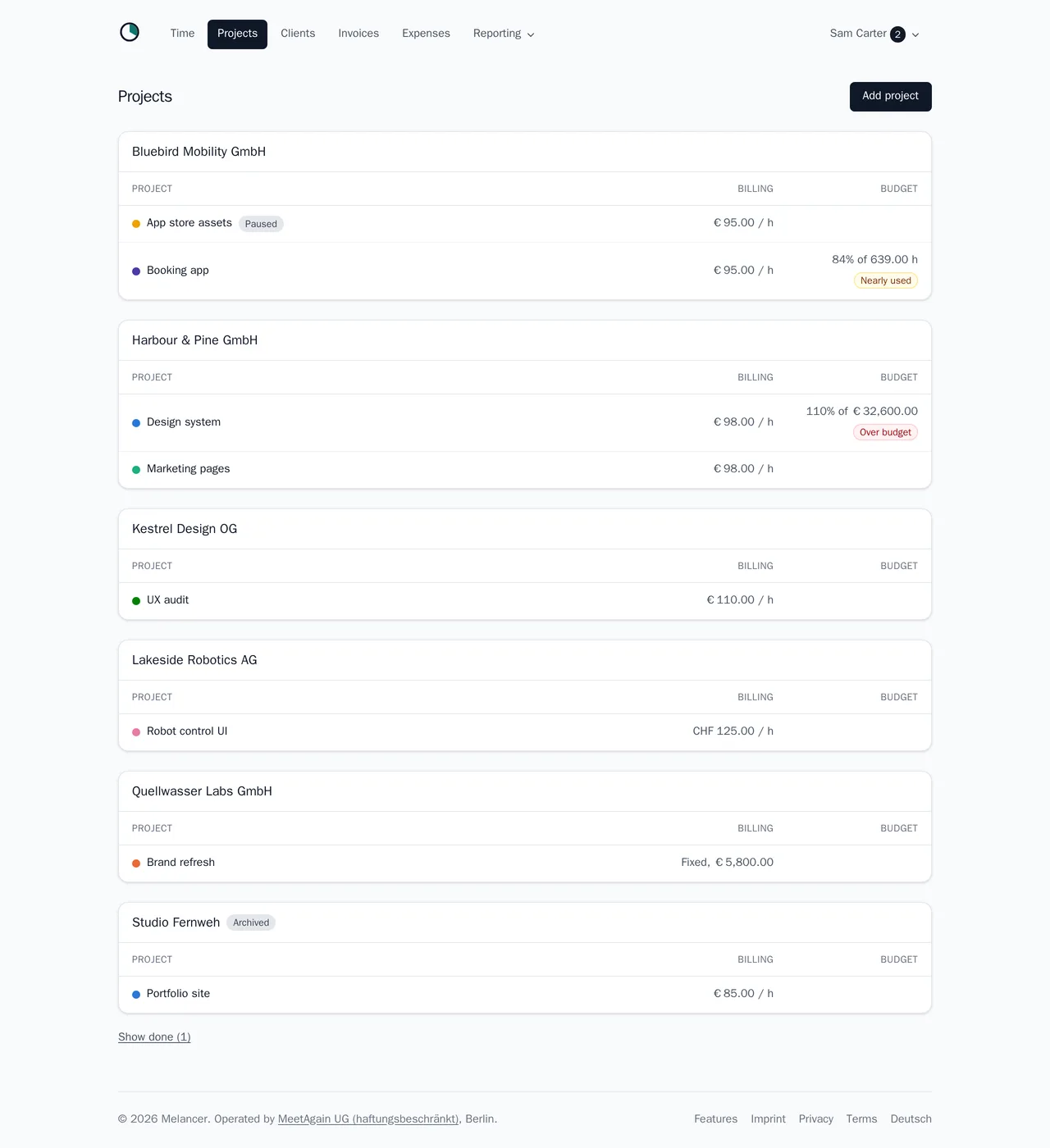Screen dimensions: 1050x1148
Task: Click the purple dot beside Booking app
Action: point(136,271)
